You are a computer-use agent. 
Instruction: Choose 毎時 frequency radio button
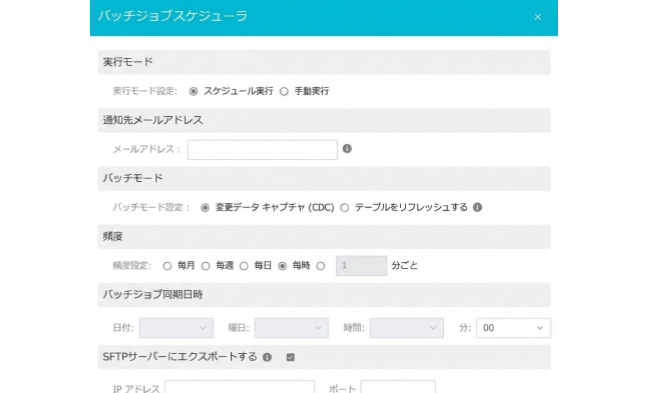pyautogui.click(x=282, y=266)
